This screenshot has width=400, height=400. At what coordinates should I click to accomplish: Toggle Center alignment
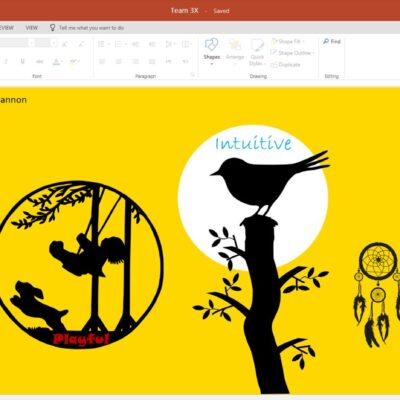pyautogui.click(x=119, y=61)
